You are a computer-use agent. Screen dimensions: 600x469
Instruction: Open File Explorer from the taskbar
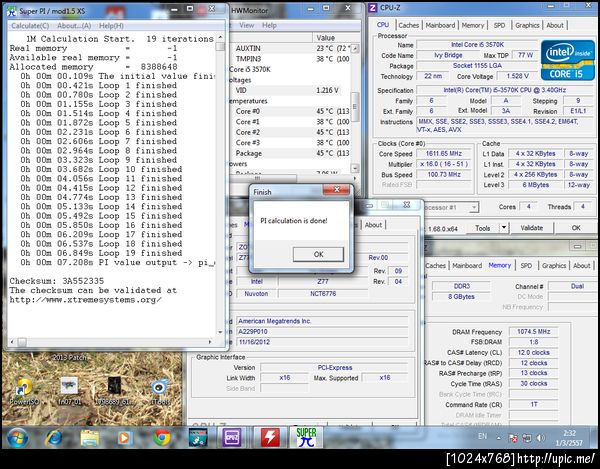(x=89, y=437)
